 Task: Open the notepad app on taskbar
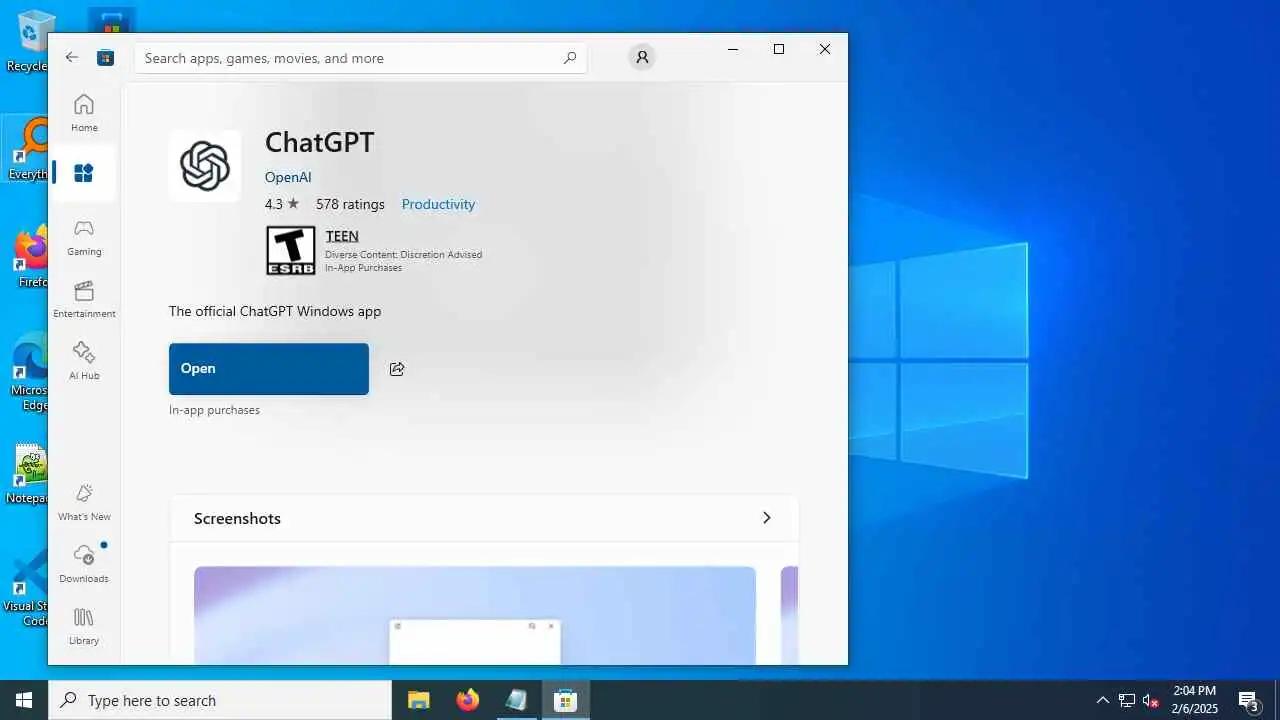pos(516,700)
